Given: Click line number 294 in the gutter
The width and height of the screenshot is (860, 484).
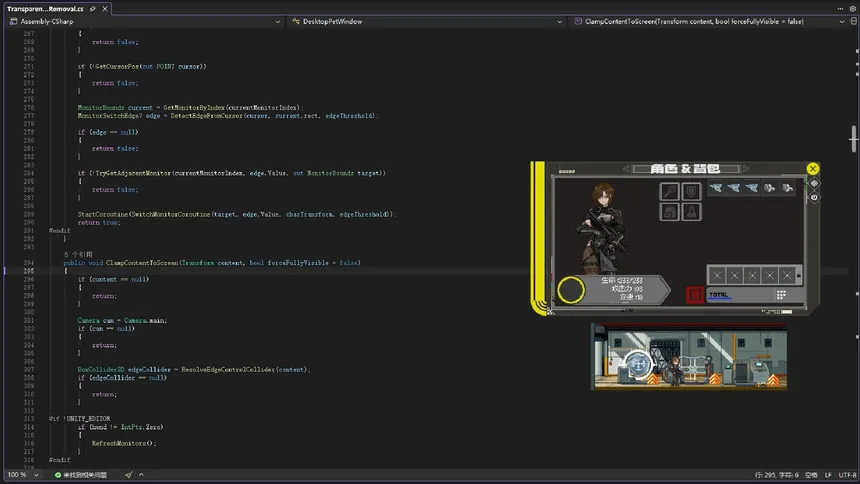Looking at the screenshot, I should (x=29, y=263).
